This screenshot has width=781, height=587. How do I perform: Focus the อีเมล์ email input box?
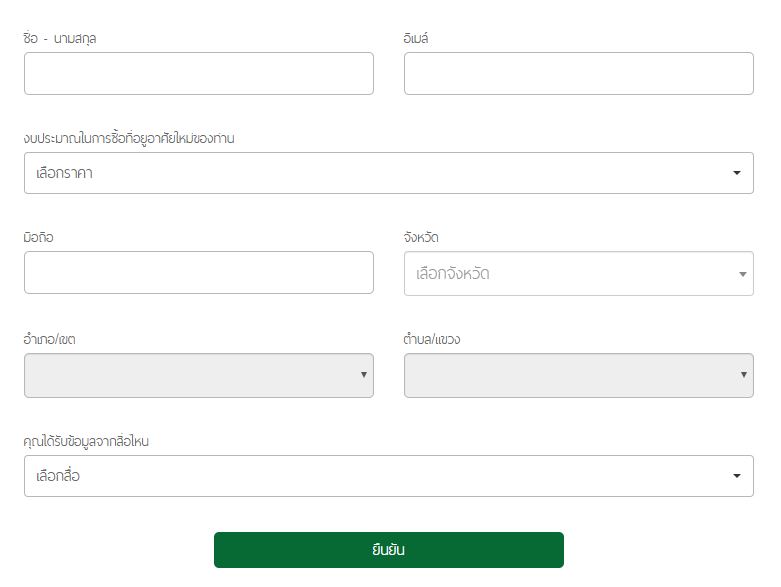coord(578,74)
